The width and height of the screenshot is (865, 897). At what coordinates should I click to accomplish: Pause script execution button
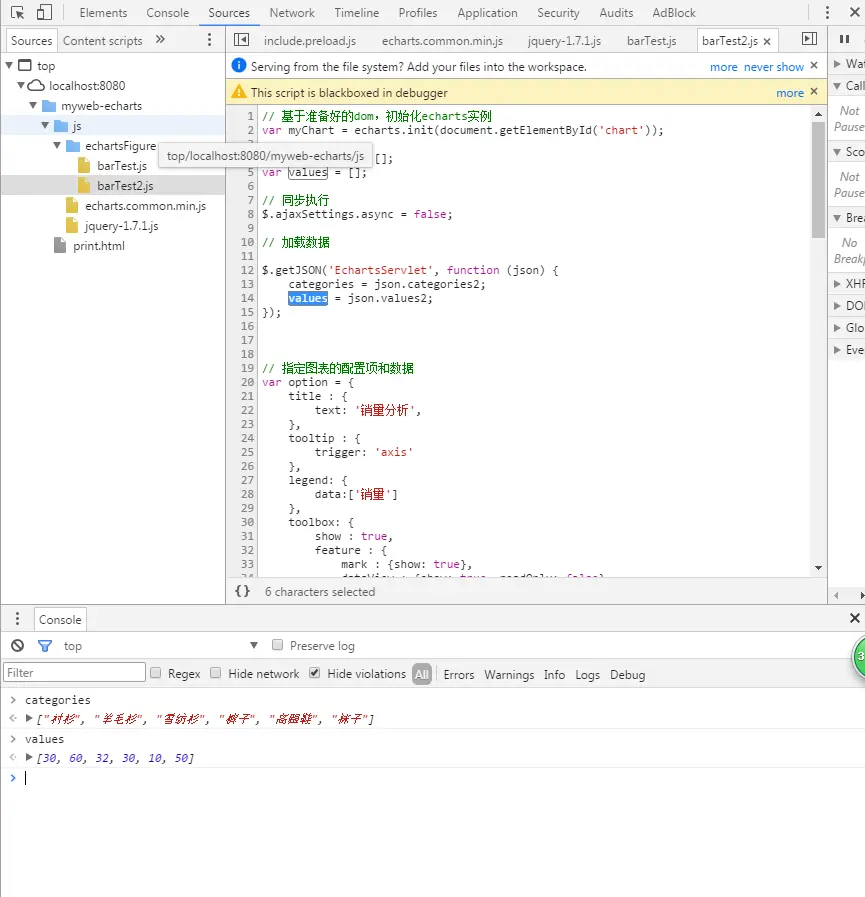[844, 39]
